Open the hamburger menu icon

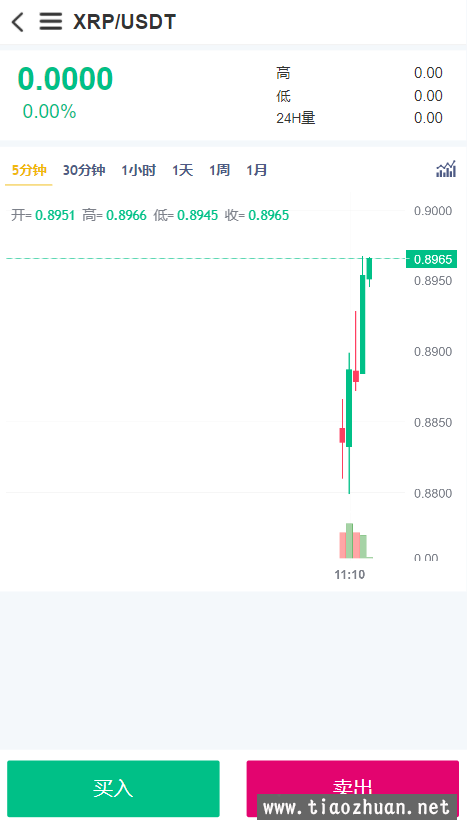(x=51, y=22)
